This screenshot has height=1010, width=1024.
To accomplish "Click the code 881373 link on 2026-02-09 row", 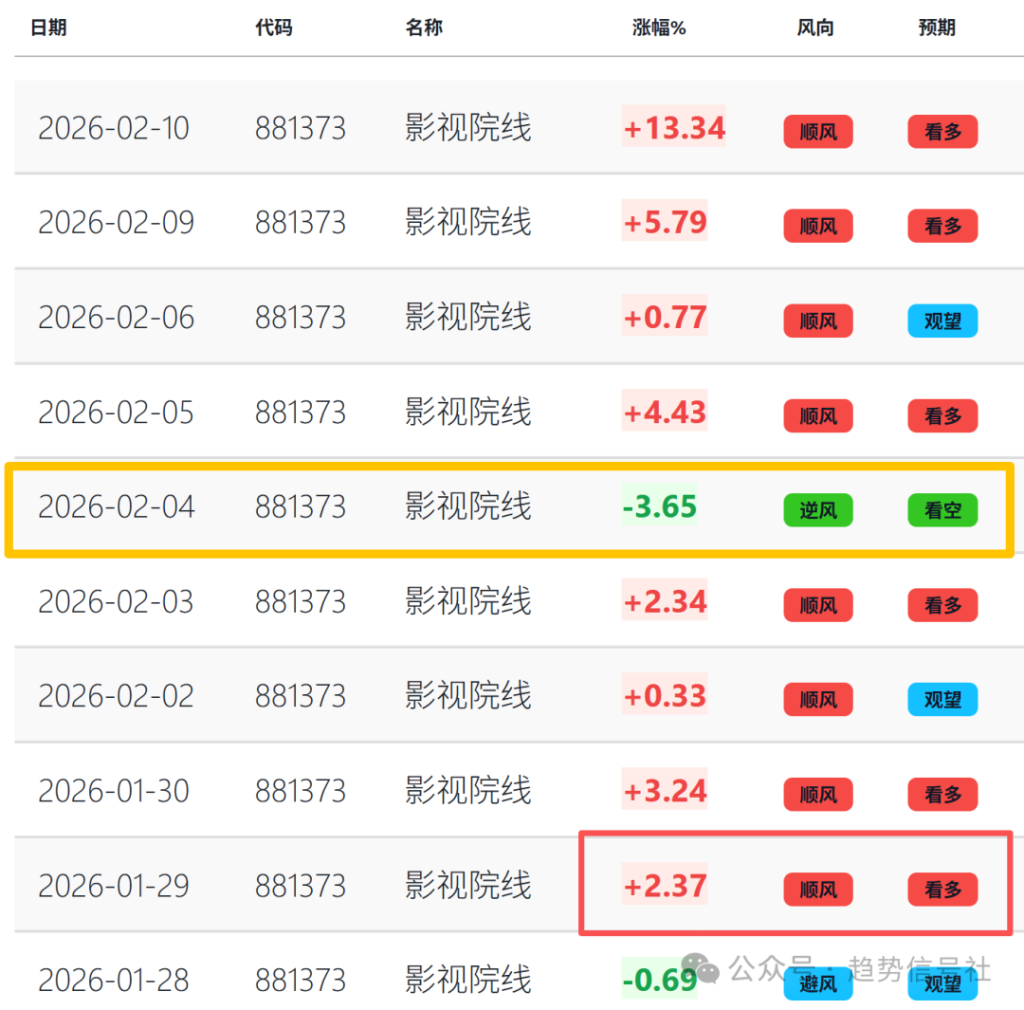I will coord(300,222).
